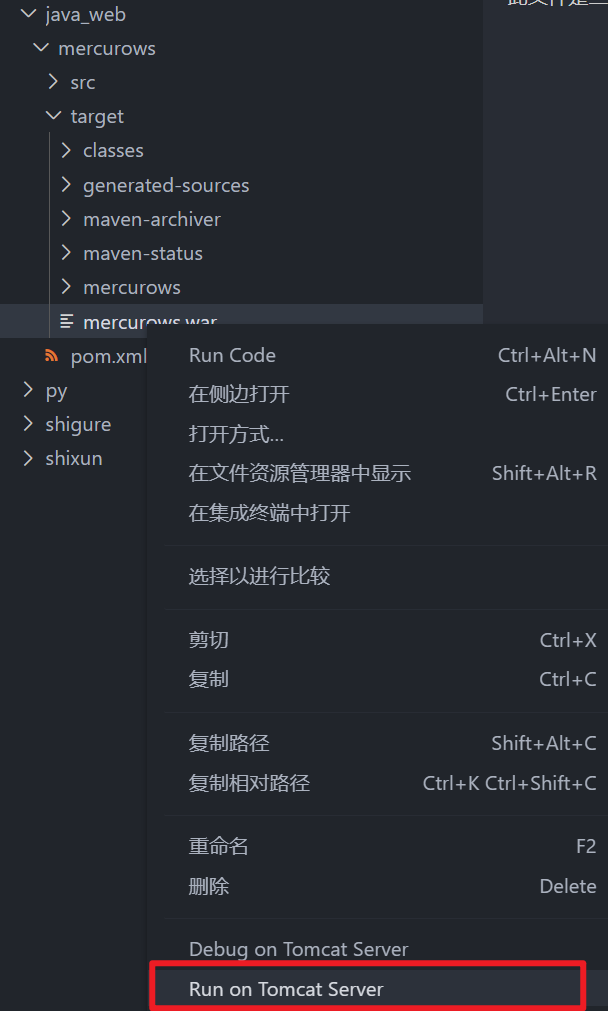Screen dimensions: 608x1011
Task: Expand the generated-sources folder
Action: click(66, 185)
